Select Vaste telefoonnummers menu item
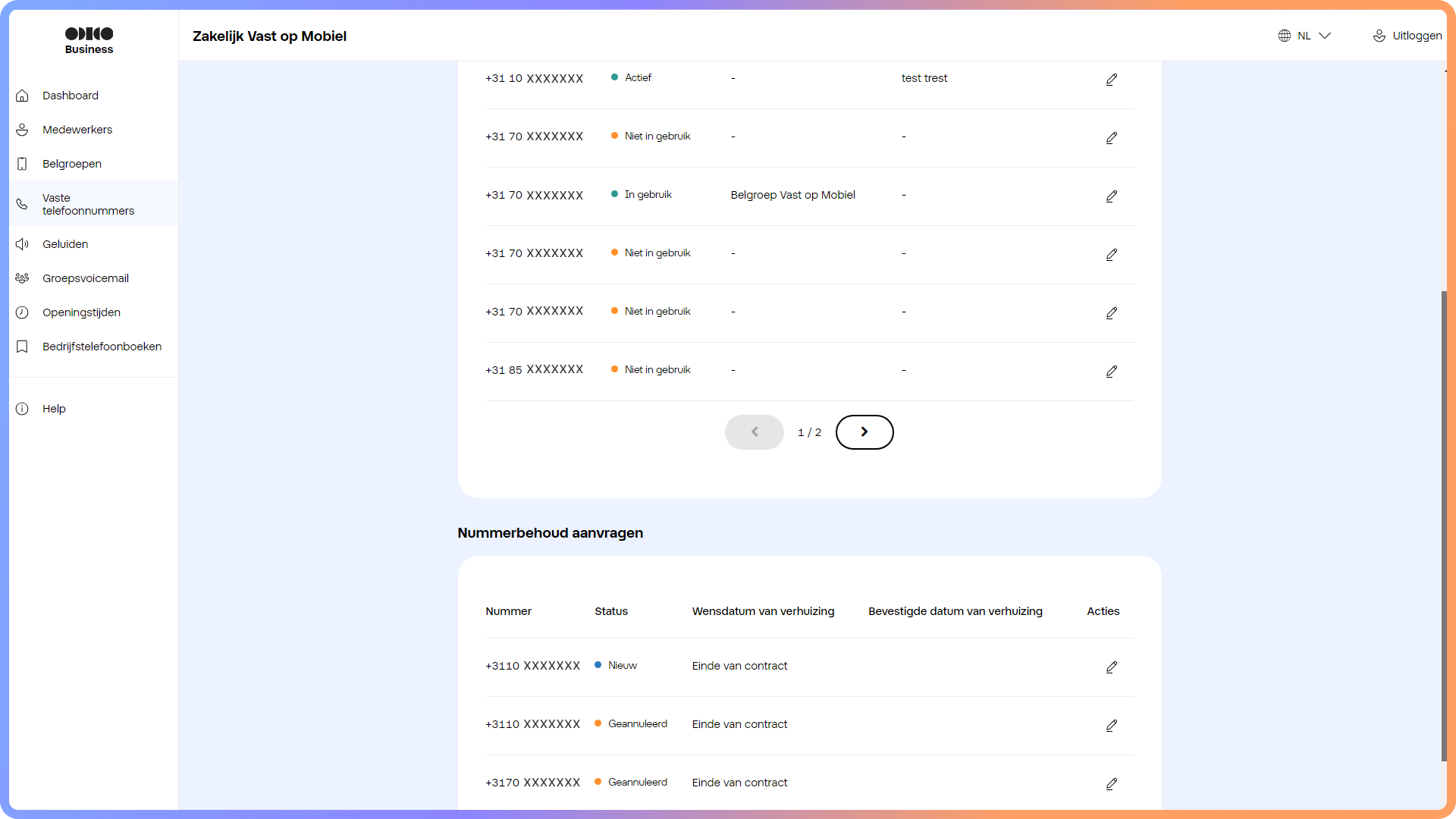 87,204
